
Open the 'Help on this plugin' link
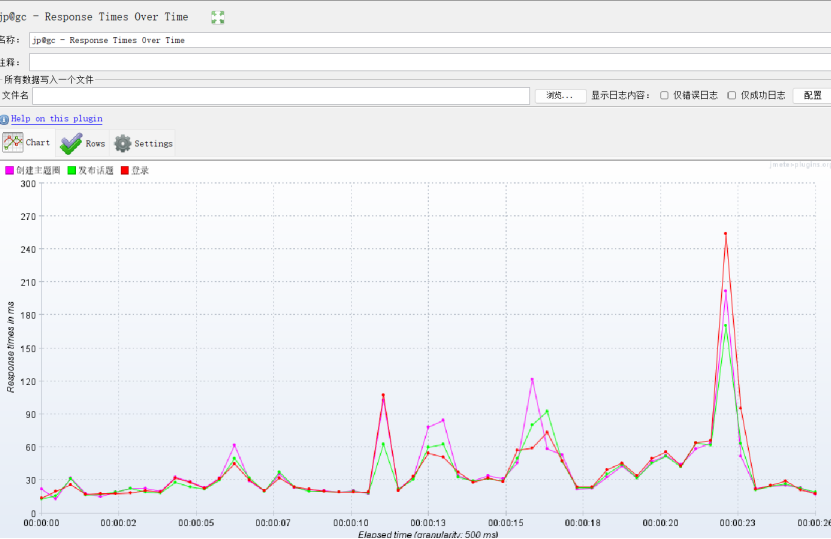[57, 119]
